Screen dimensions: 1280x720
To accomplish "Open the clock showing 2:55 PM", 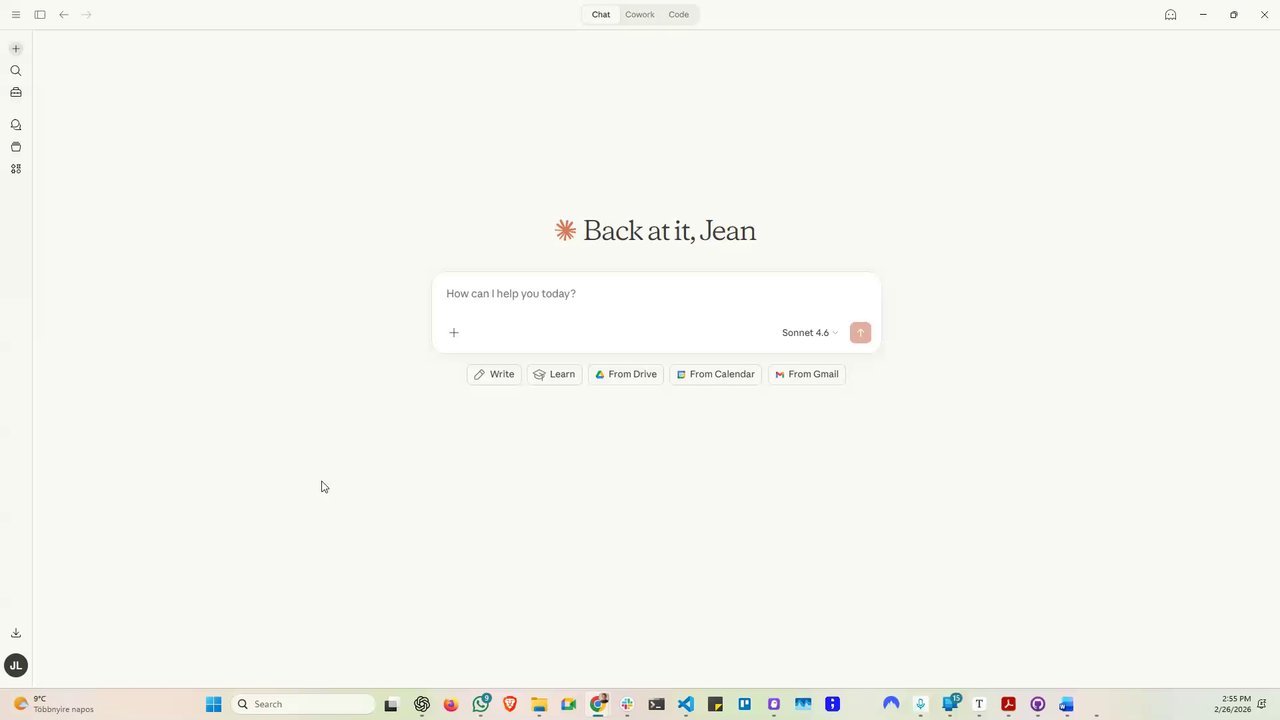I will pyautogui.click(x=1234, y=704).
